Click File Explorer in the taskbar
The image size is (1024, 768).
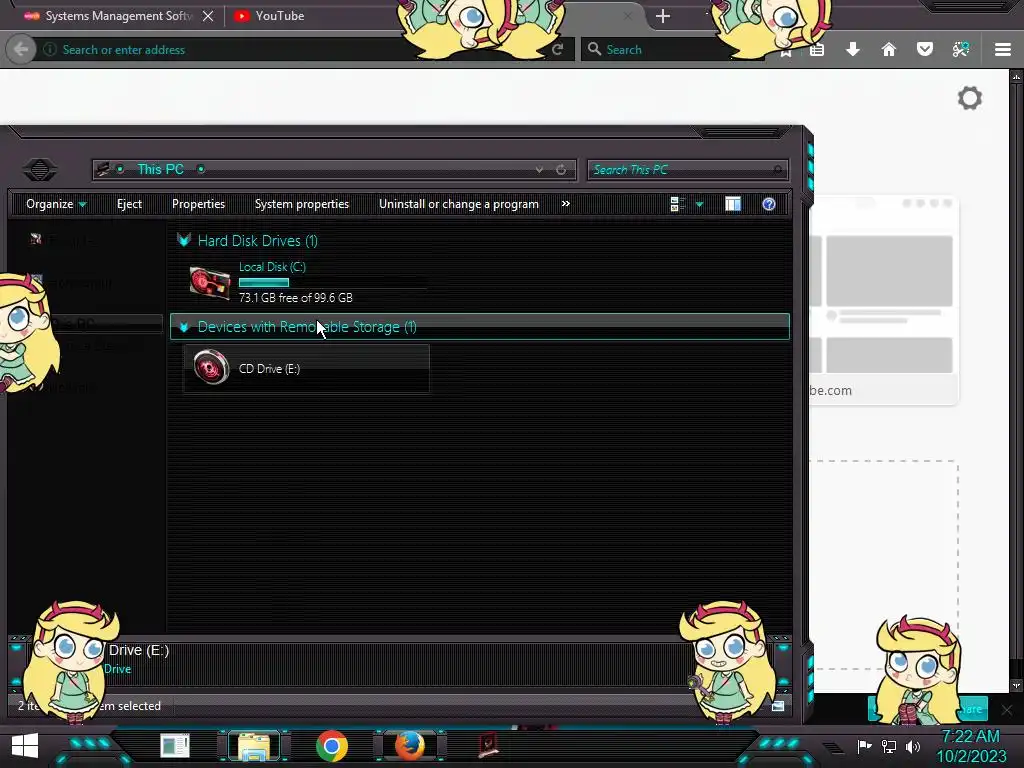point(254,746)
